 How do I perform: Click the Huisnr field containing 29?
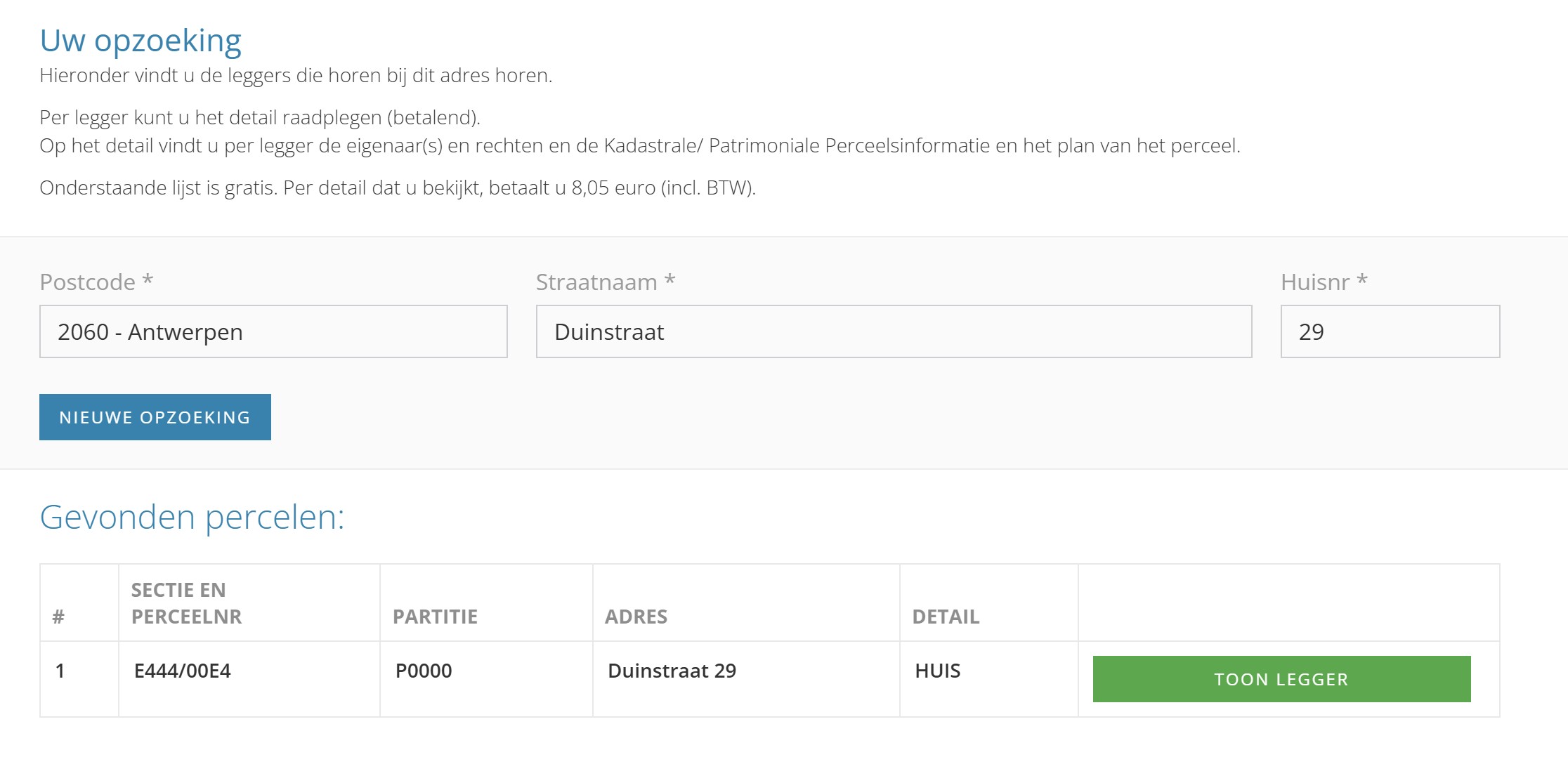pos(1390,331)
